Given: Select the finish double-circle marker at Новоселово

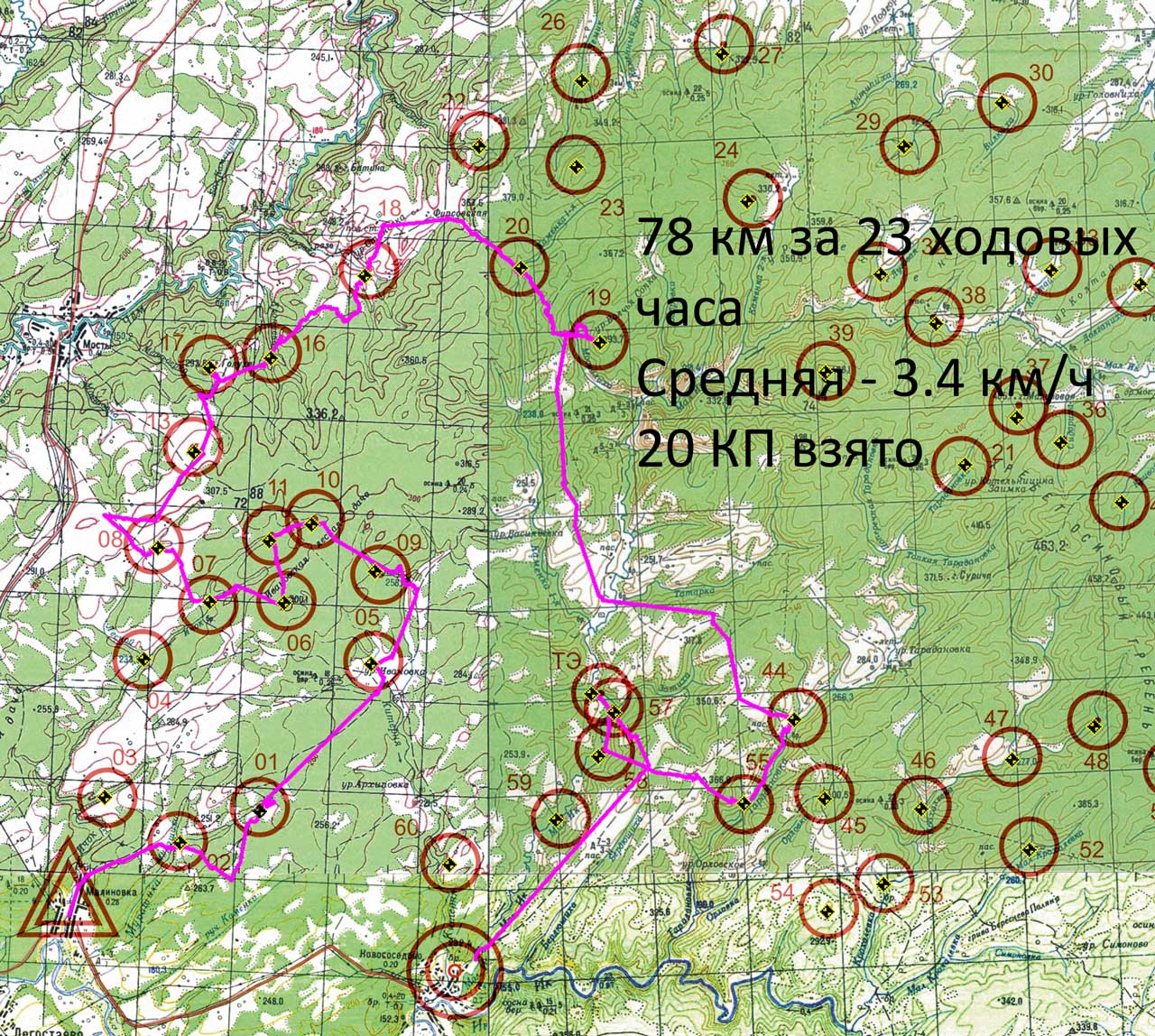Looking at the screenshot, I should pyautogui.click(x=454, y=970).
